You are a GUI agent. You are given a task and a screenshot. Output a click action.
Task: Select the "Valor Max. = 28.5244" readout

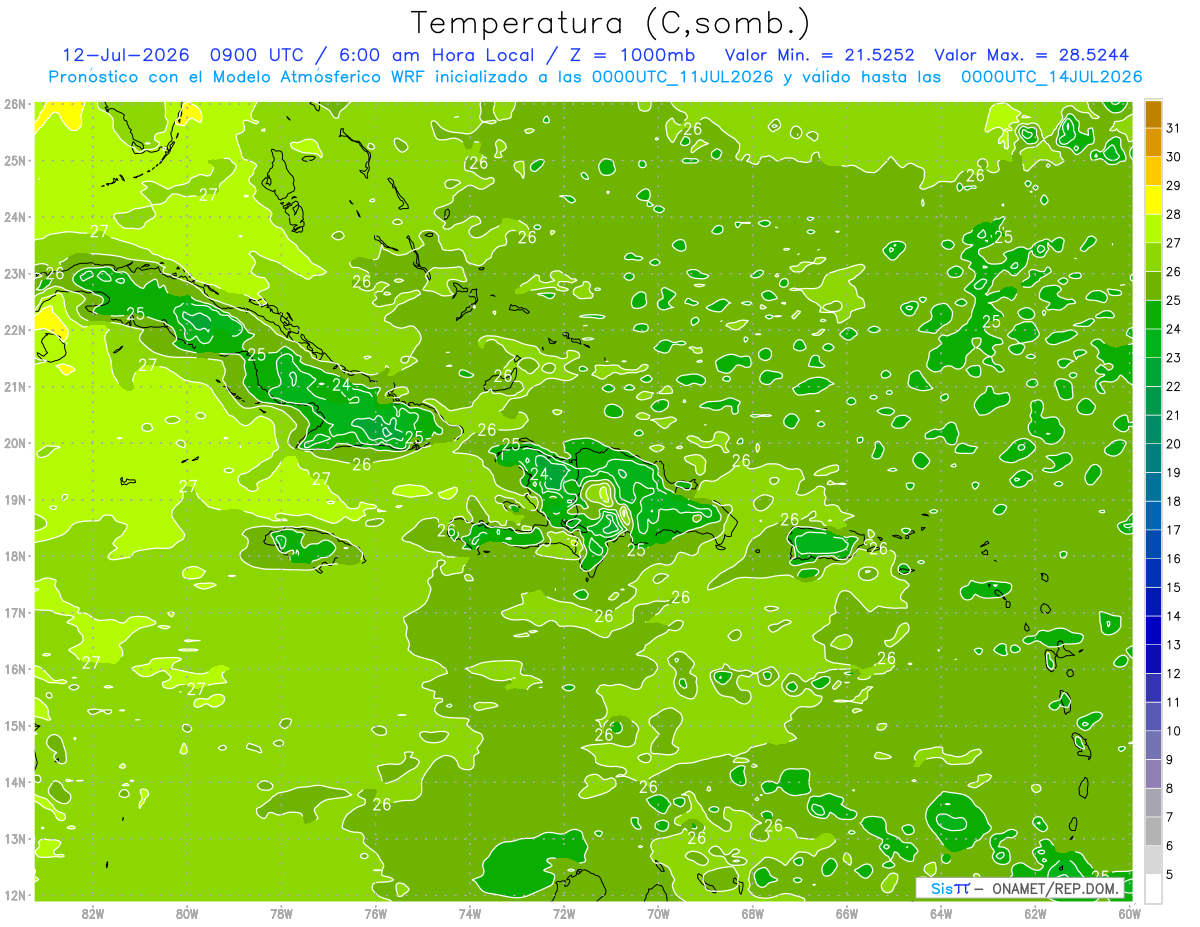[1030, 55]
